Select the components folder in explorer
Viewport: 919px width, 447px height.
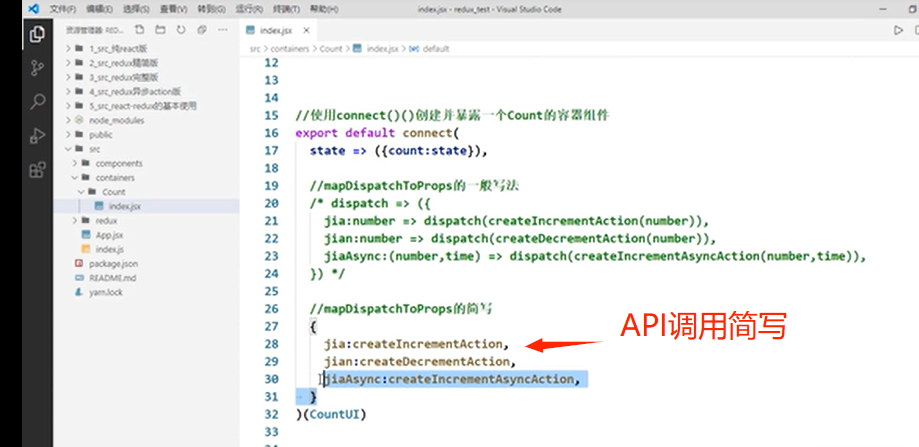point(119,163)
